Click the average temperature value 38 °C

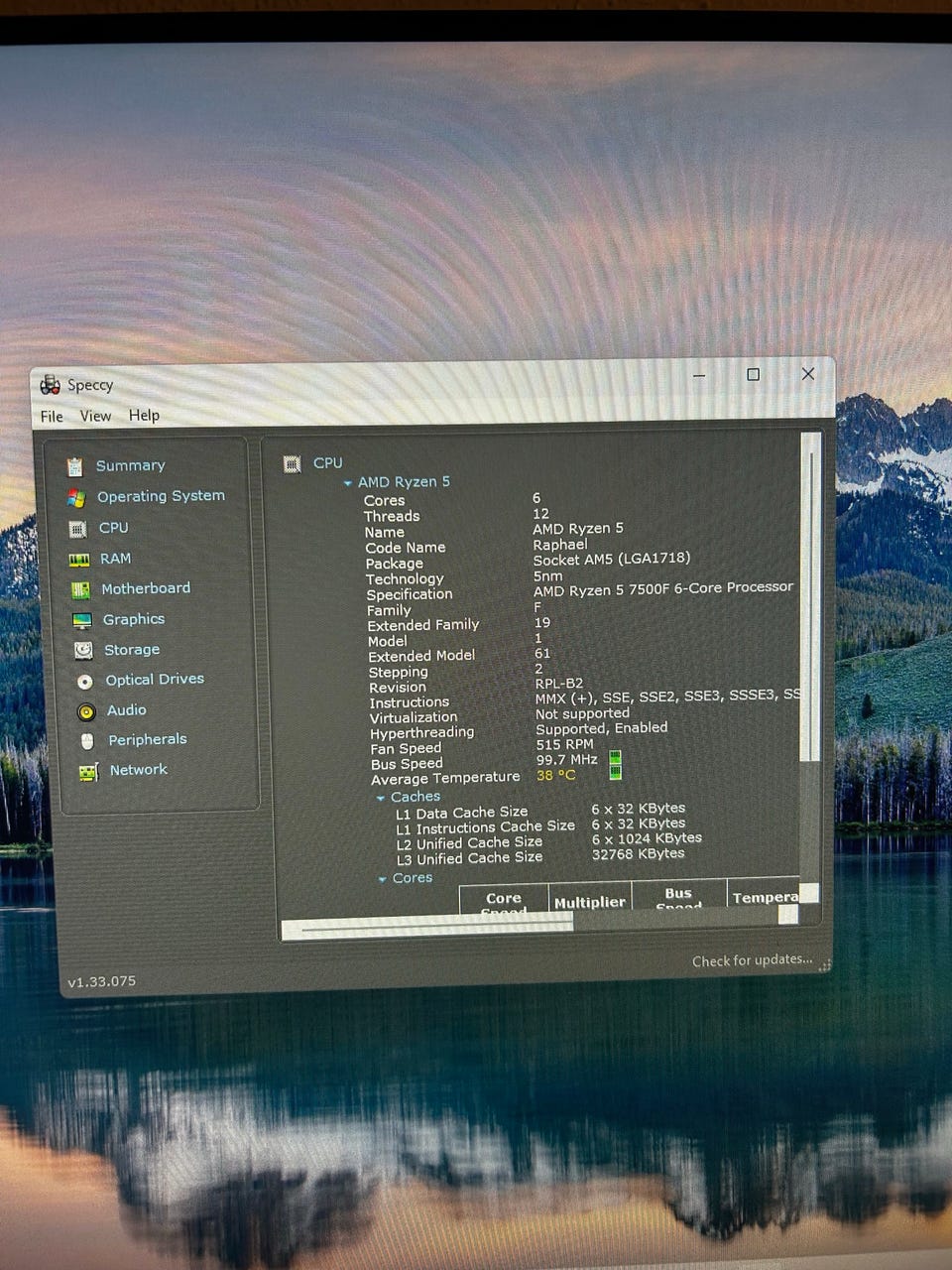coord(555,776)
